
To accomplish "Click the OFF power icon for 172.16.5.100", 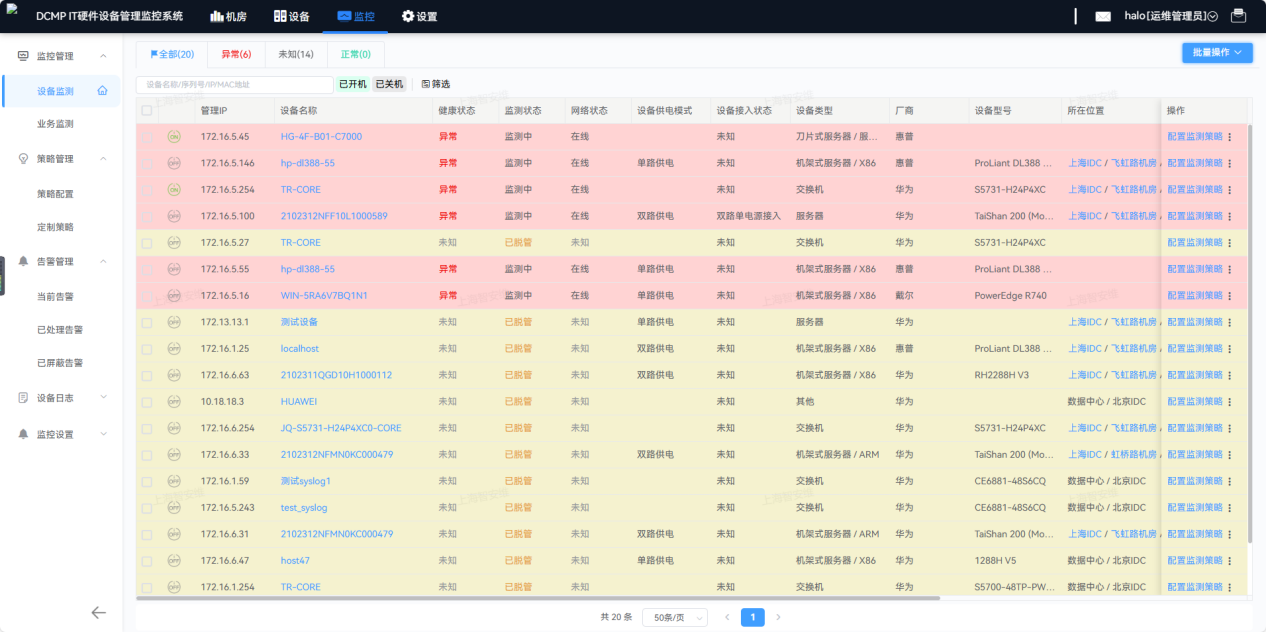I will [174, 216].
